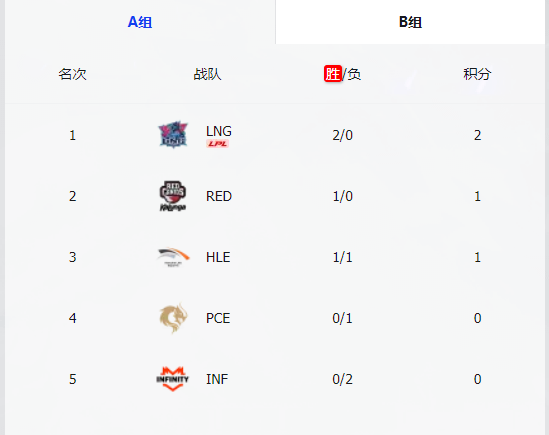
Task: Switch to the A组 tab
Action: click(140, 22)
